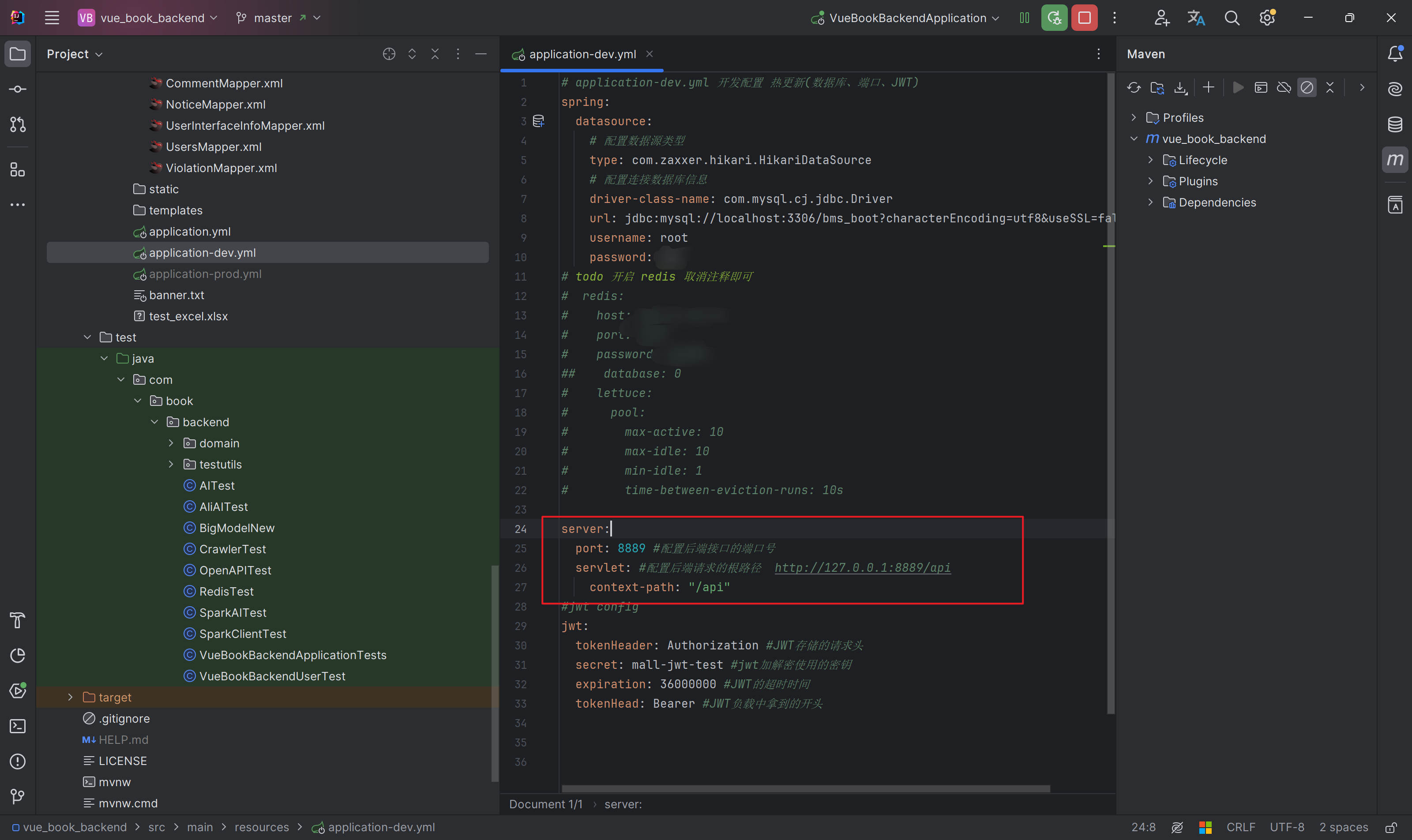1412x840 pixels.
Task: Open the Database tool window
Action: [x=1395, y=124]
